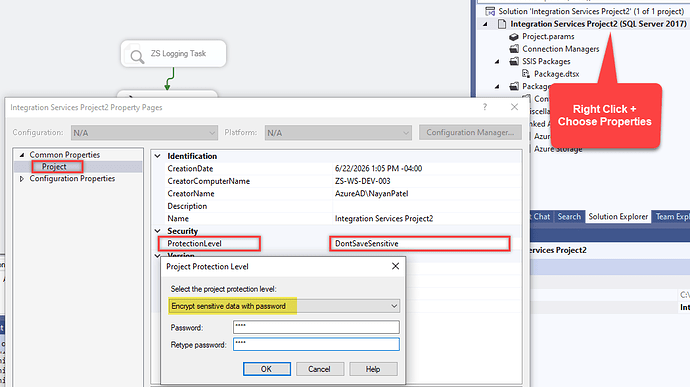Switch to the Solution Explorer tab

[x=618, y=217]
